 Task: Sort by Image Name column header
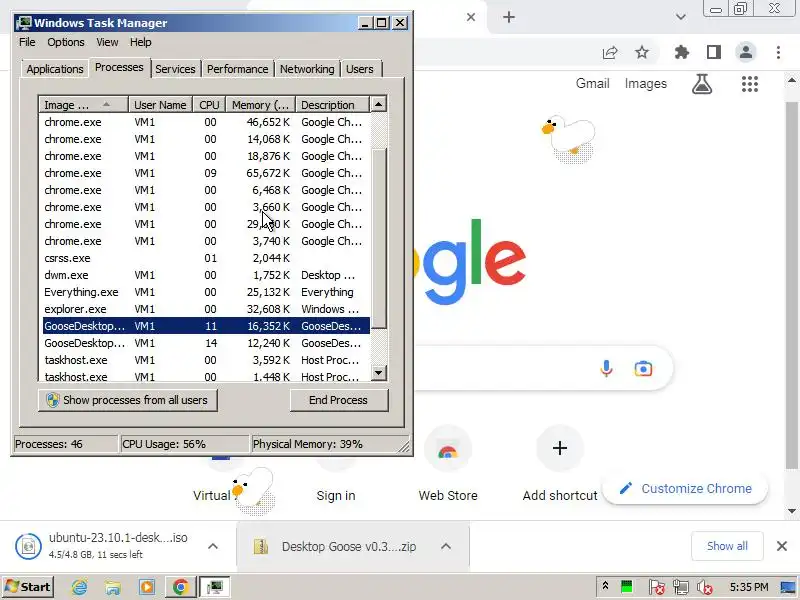83,105
